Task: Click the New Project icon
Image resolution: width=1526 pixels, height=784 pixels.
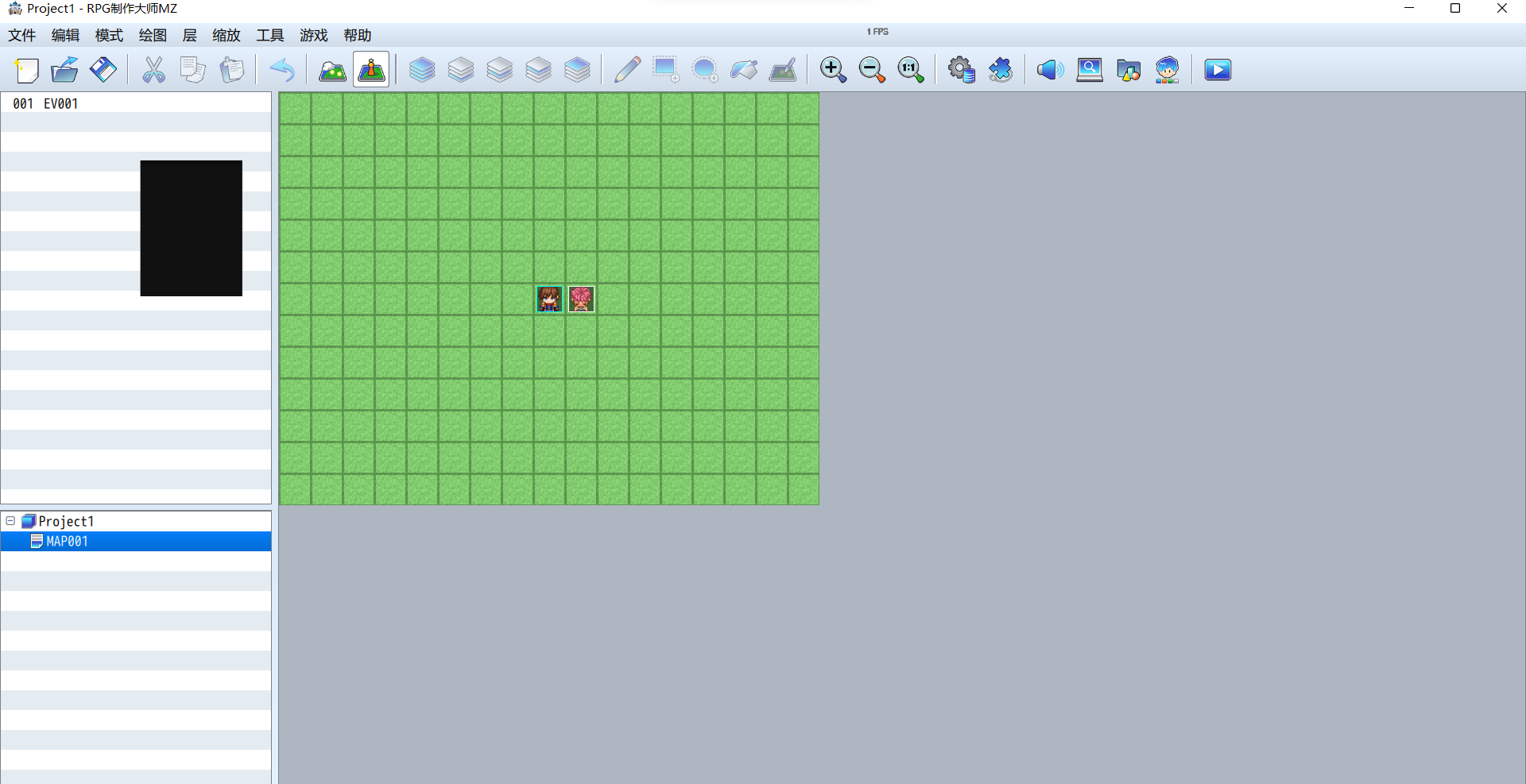Action: (26, 70)
